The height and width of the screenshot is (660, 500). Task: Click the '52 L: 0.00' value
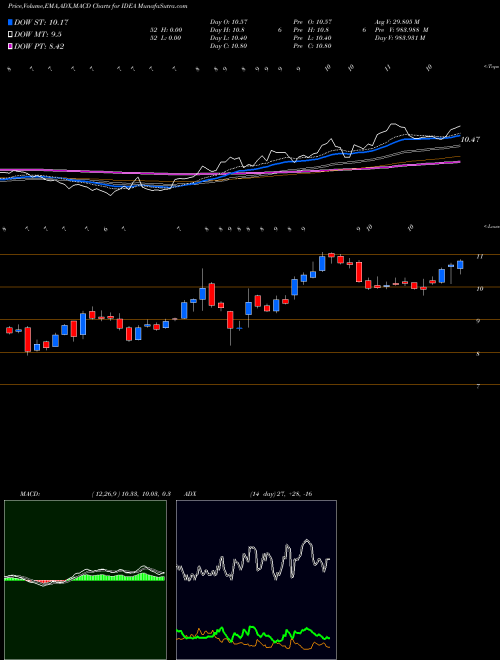click(x=165, y=38)
